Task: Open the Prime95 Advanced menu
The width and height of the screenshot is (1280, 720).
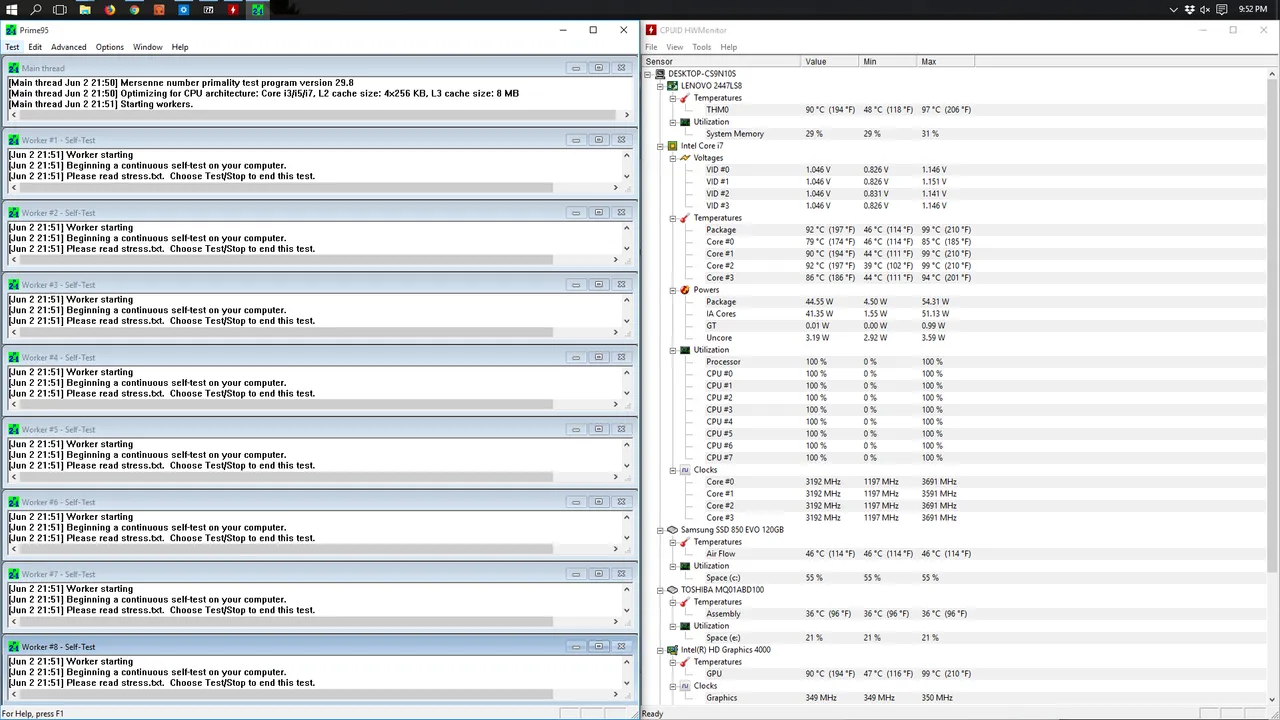Action: point(69,47)
